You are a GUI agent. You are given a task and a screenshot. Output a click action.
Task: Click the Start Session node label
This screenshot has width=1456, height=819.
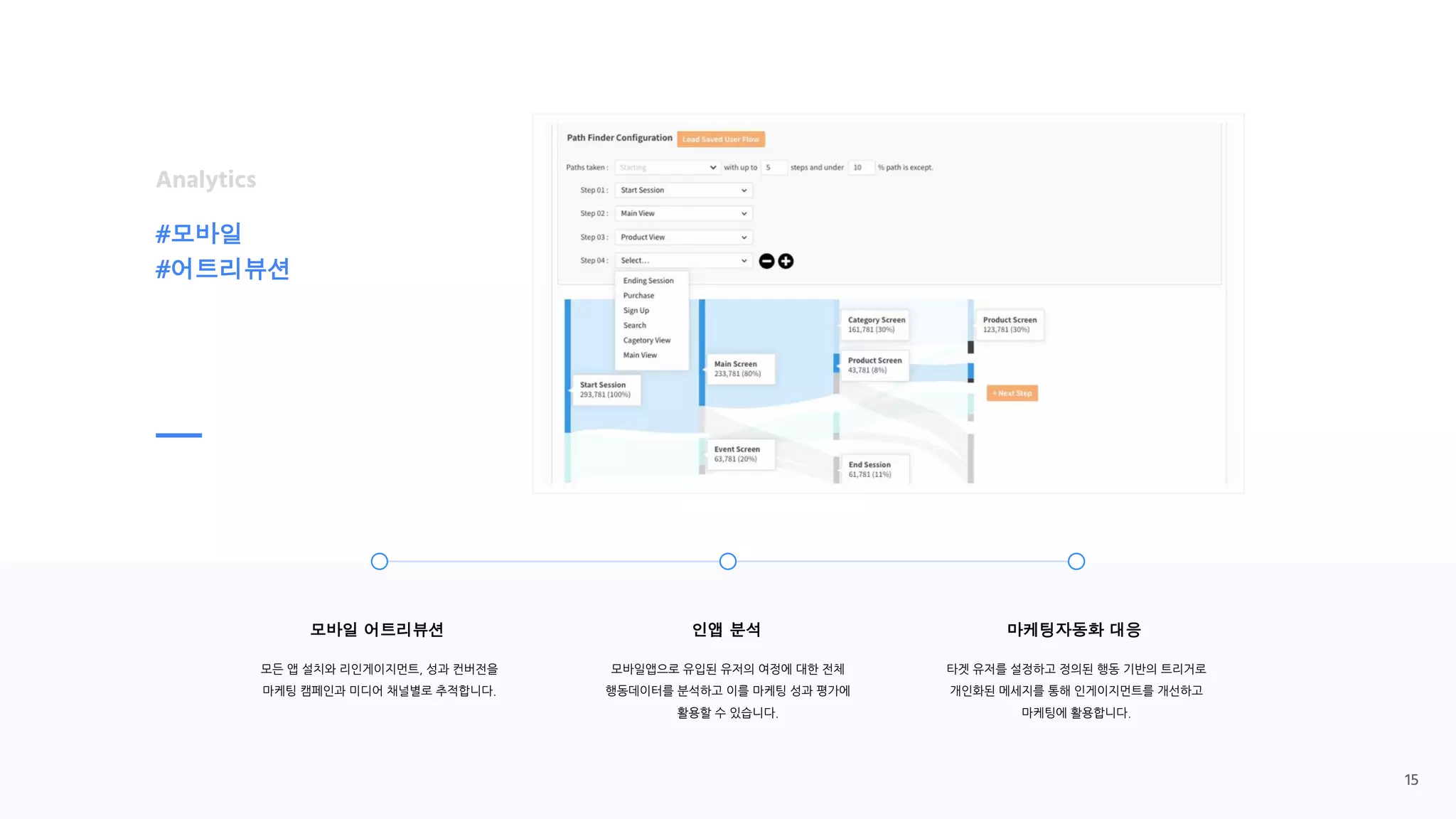pos(605,390)
